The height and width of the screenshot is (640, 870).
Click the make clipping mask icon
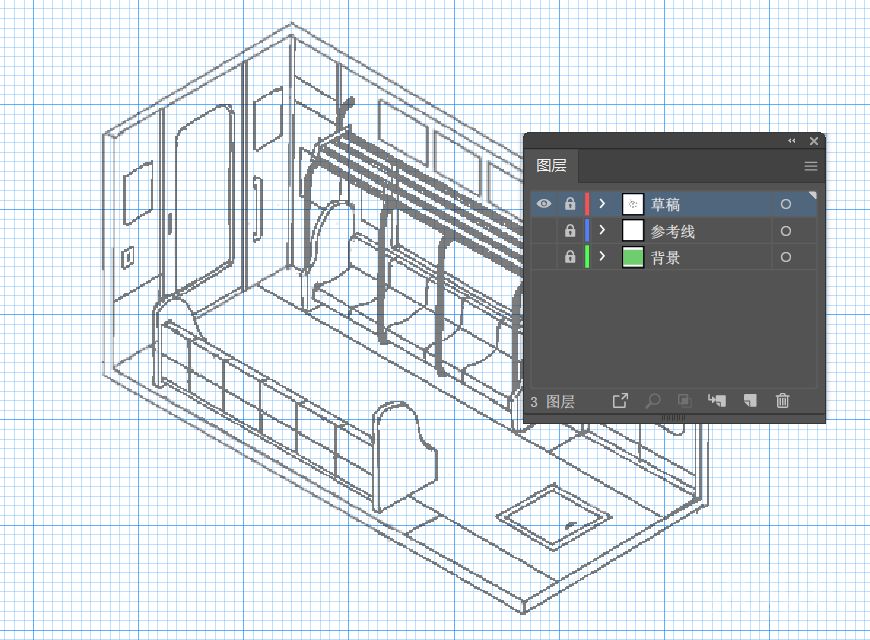point(685,400)
